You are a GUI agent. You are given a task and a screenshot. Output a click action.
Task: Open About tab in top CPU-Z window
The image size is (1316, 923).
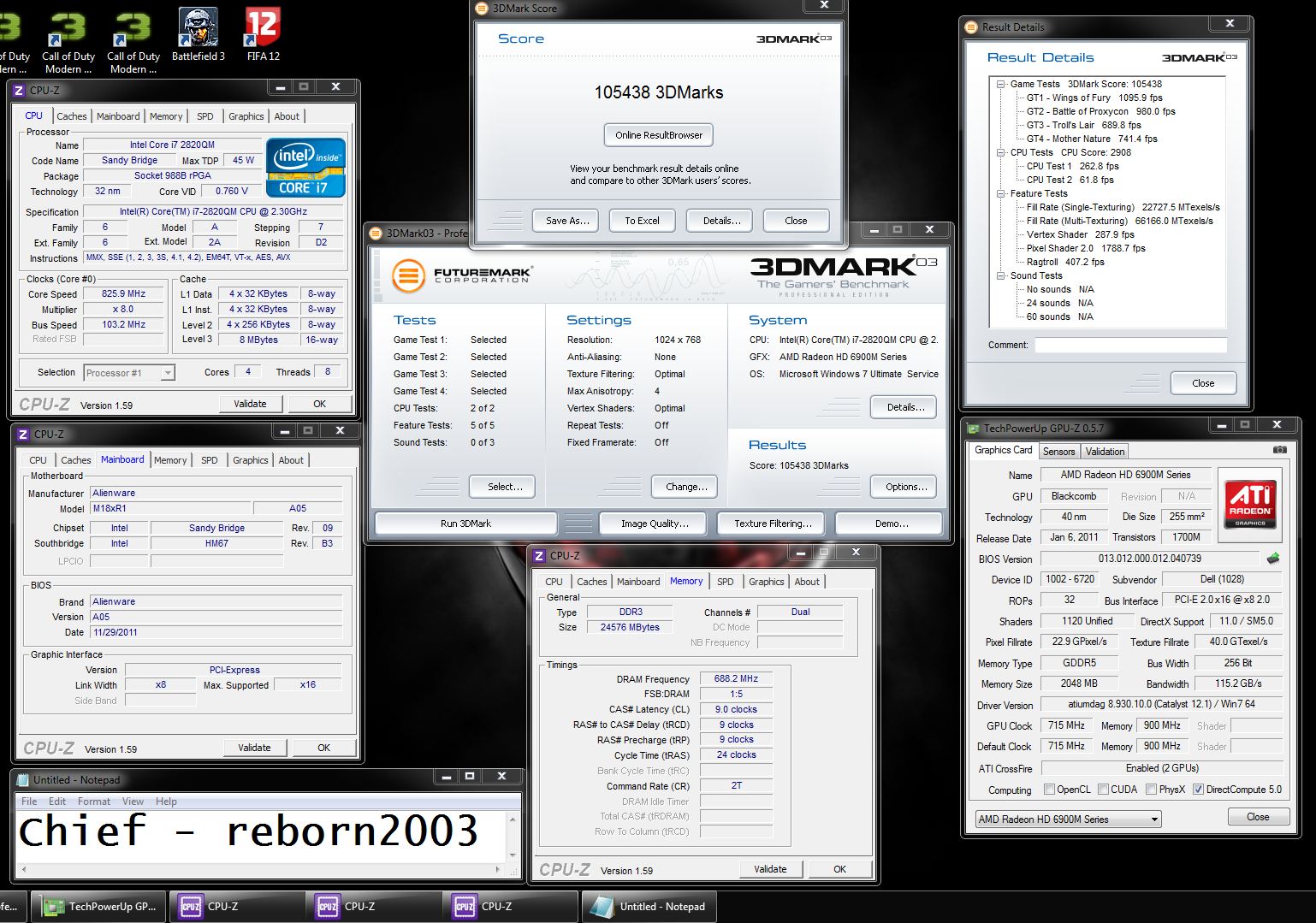(287, 116)
